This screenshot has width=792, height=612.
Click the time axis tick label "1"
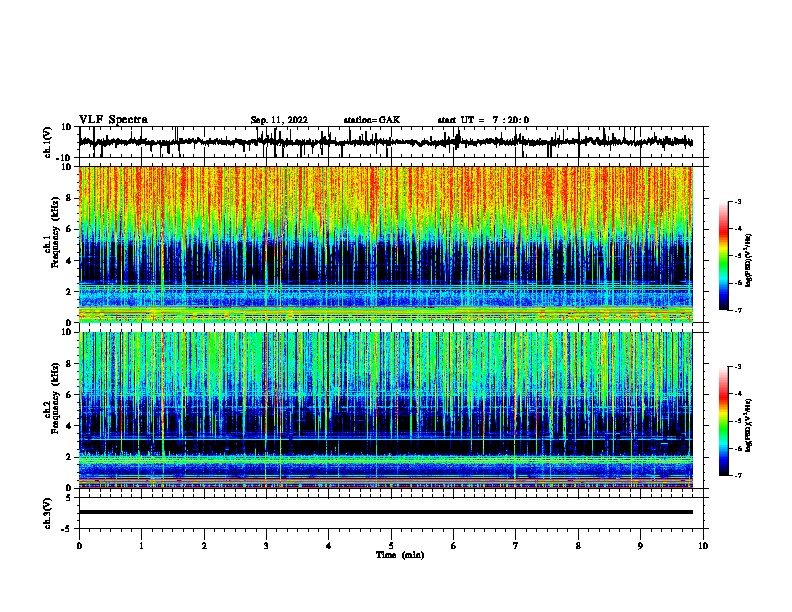(x=141, y=546)
